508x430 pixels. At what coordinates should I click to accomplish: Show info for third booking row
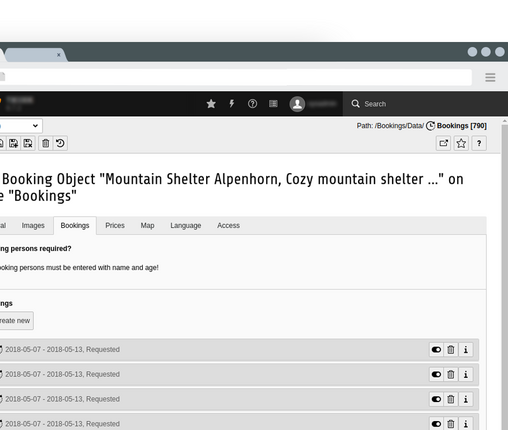466,399
